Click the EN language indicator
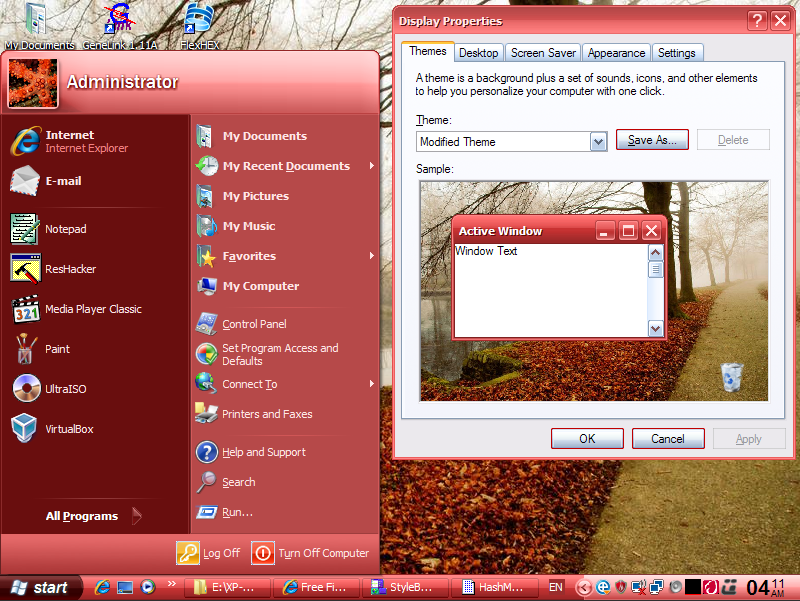Screen dimensions: 800x601 click(x=556, y=587)
